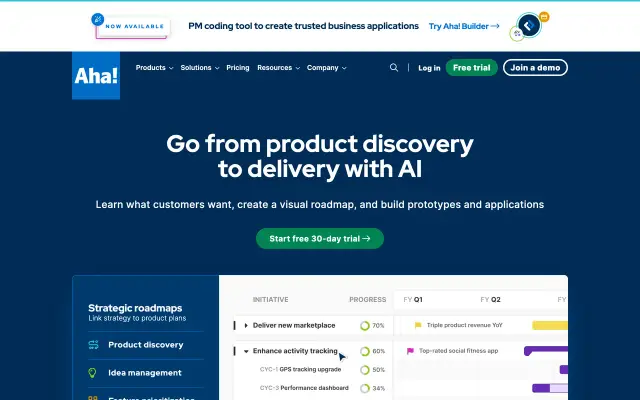The width and height of the screenshot is (640, 400).
Task: Expand the Deliver new marketplace initiative
Action: 246,325
